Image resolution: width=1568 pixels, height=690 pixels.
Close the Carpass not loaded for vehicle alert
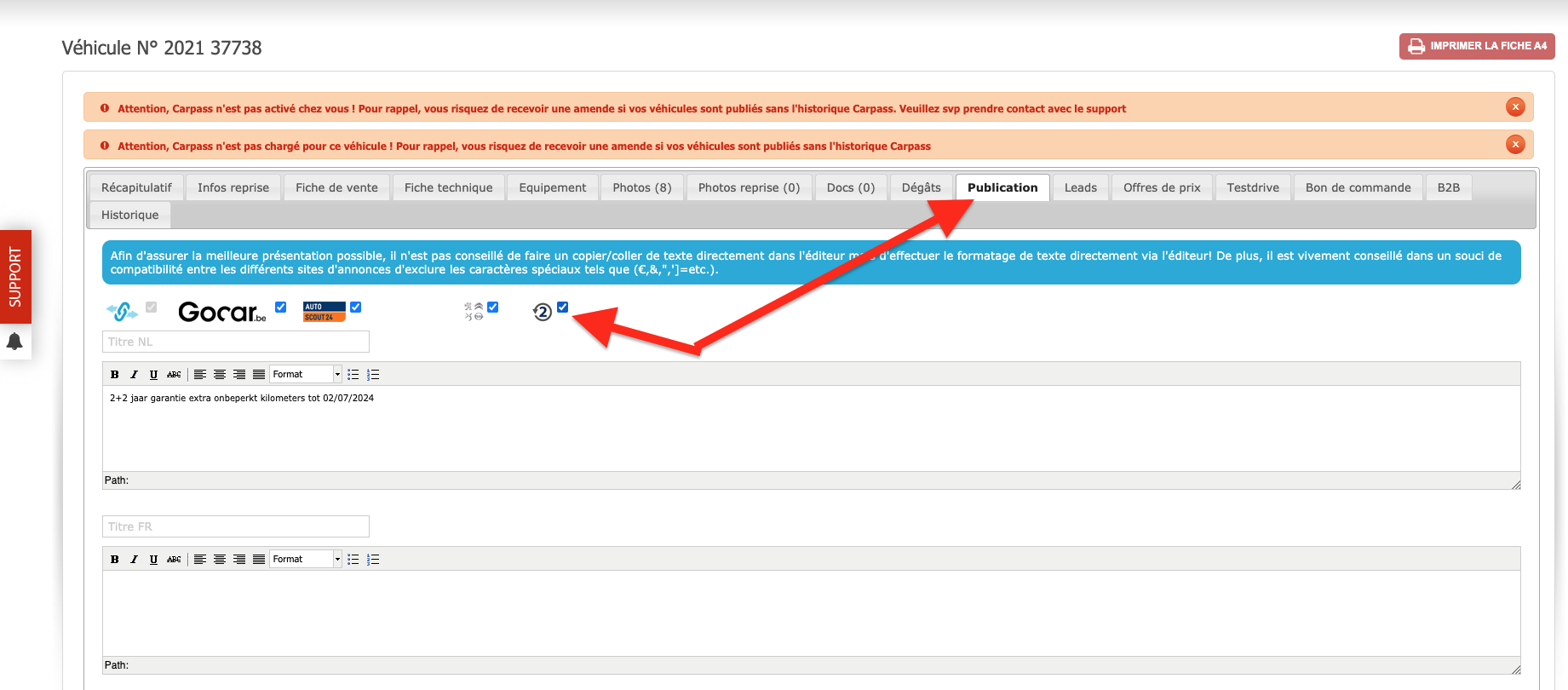1515,145
